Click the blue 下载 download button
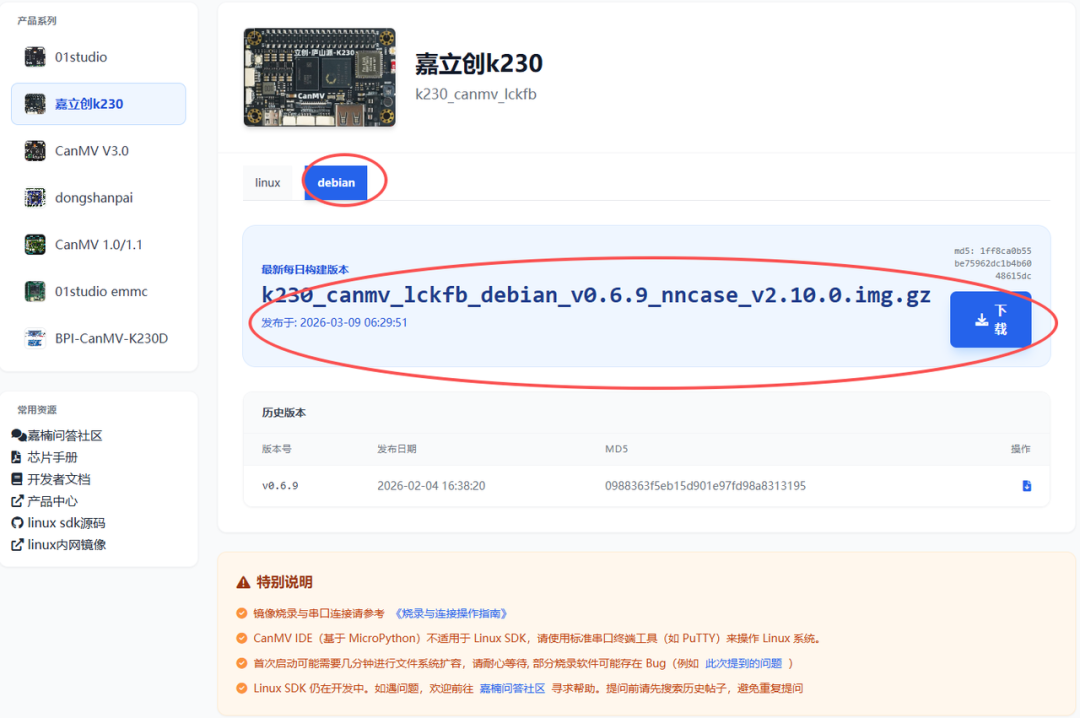 pos(991,319)
